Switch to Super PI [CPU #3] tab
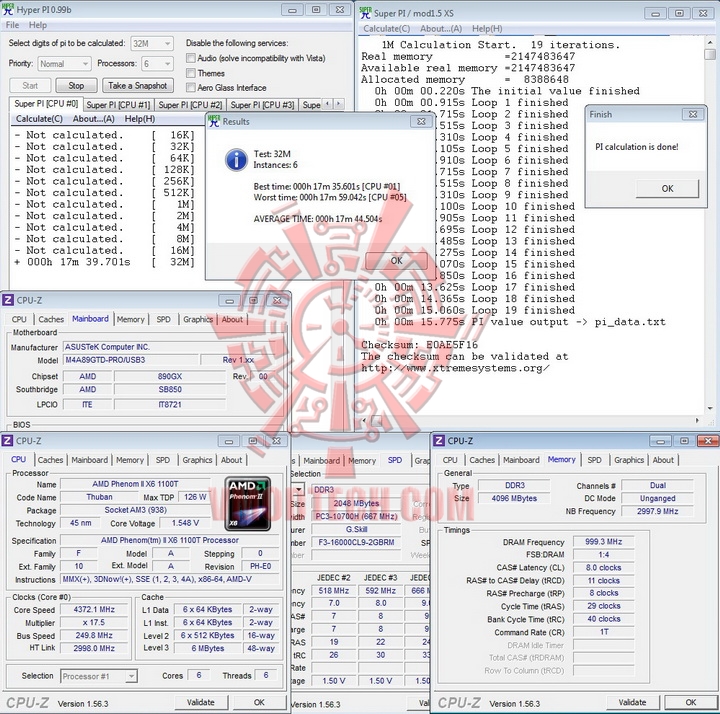Screen dimensions: 720x714 click(x=262, y=105)
